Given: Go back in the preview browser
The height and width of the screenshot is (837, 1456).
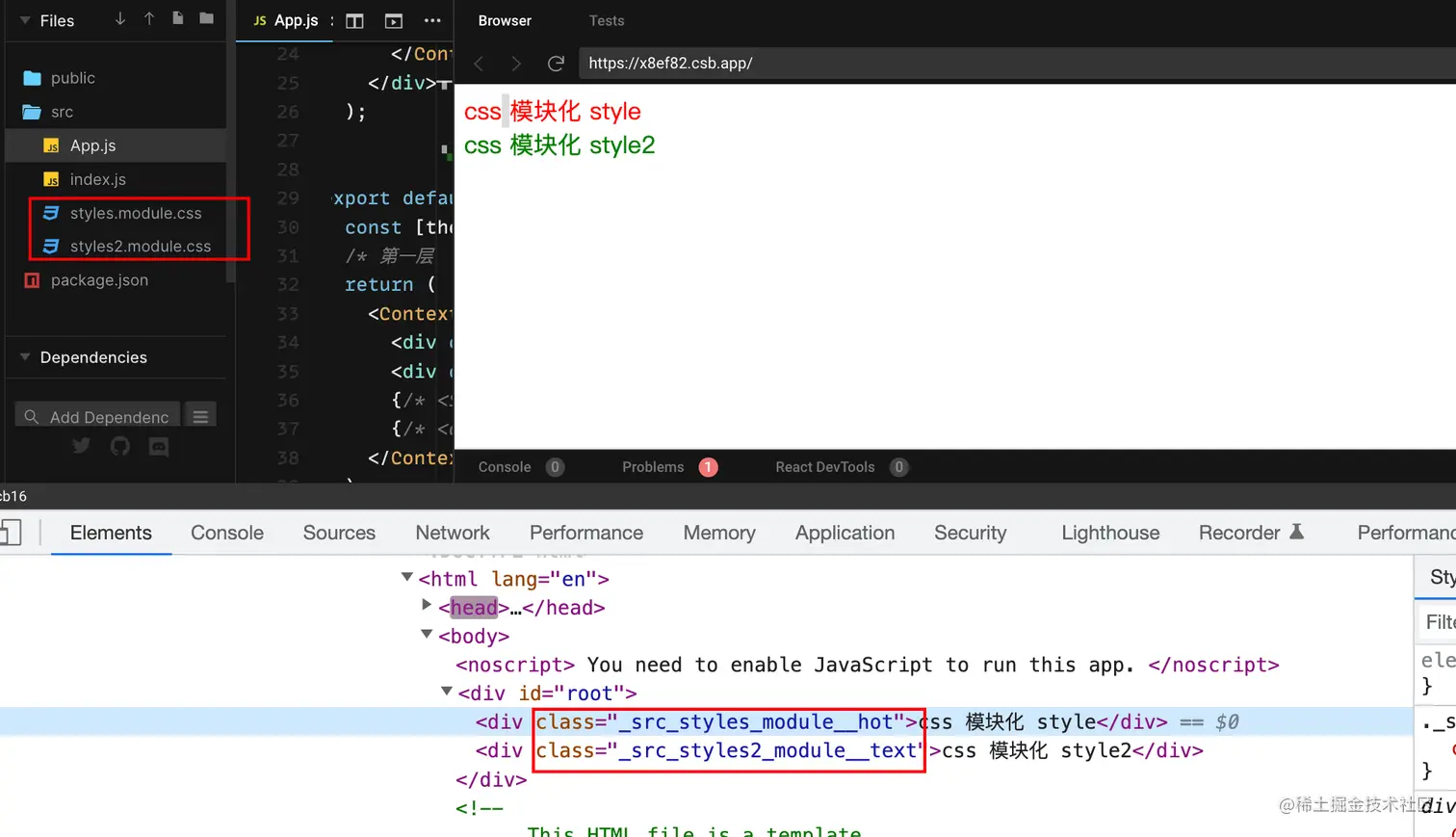Looking at the screenshot, I should tap(479, 64).
